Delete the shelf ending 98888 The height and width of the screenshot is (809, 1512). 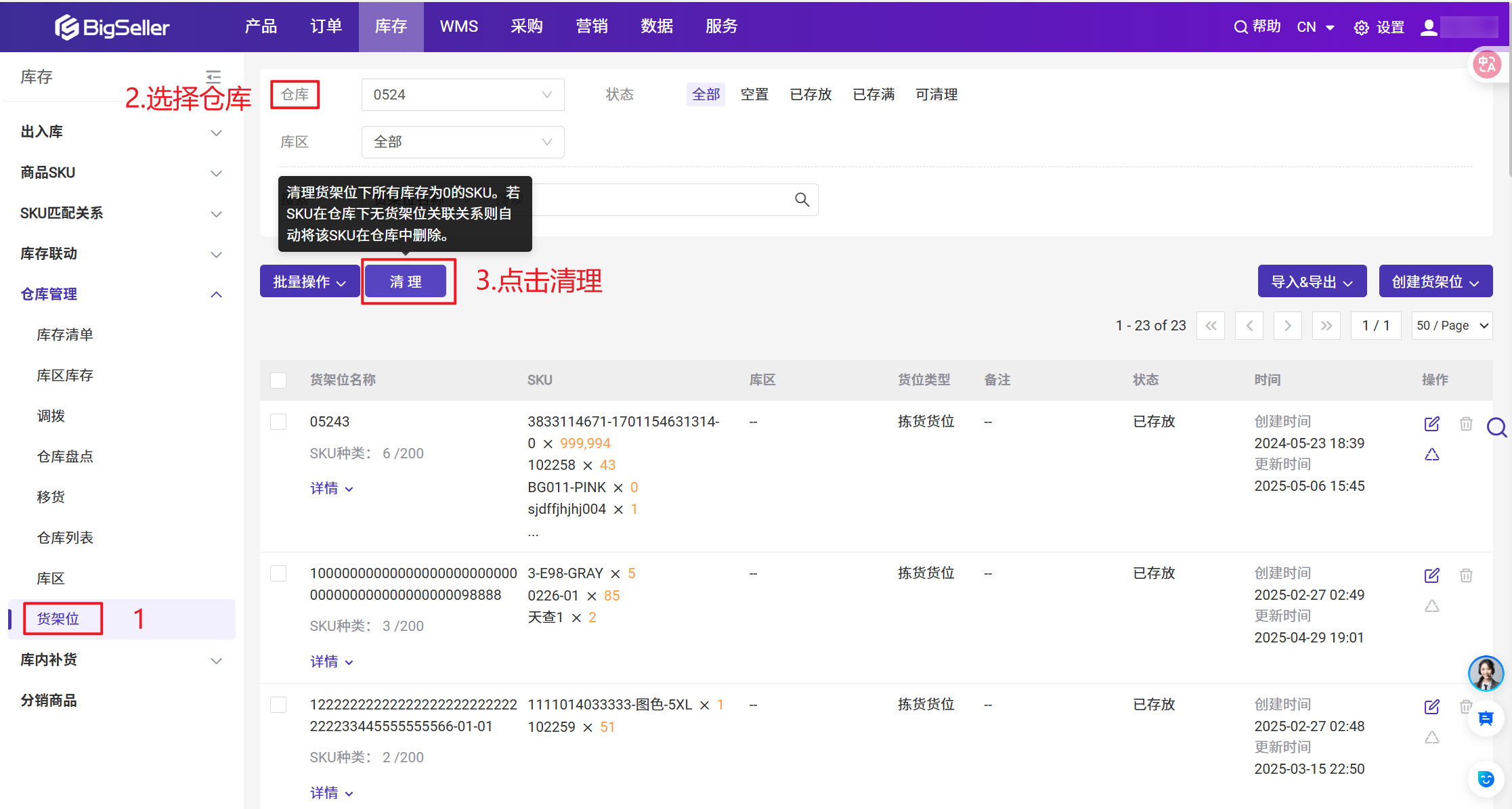pos(1466,575)
